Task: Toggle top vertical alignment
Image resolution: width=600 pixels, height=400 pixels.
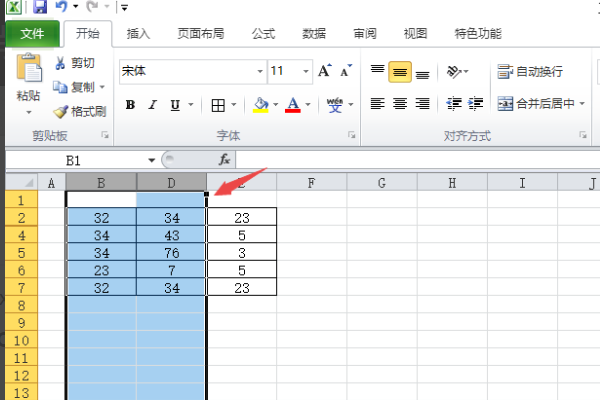Action: point(377,71)
